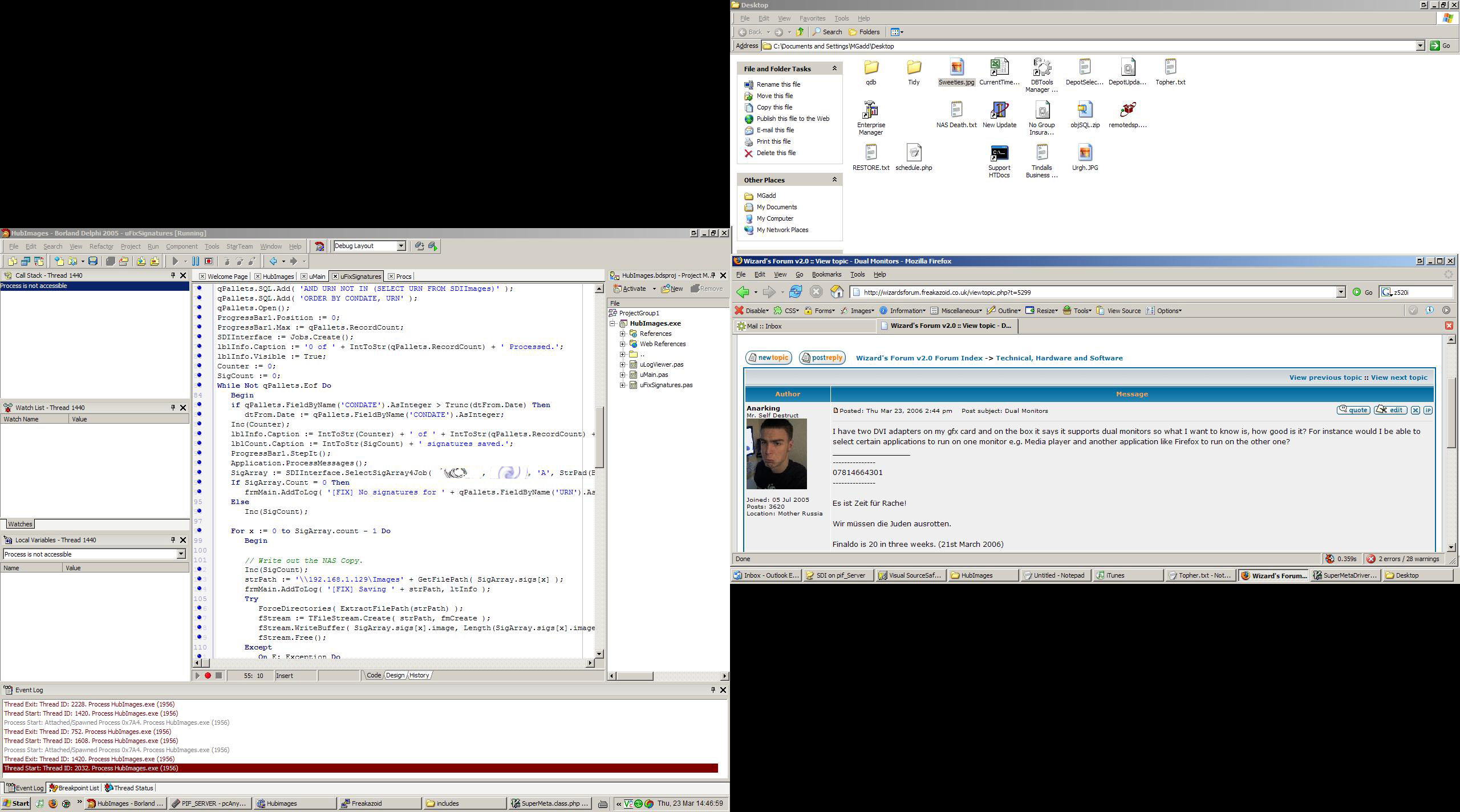
Task: Click the macro play icon in editor status bar
Action: [197, 676]
